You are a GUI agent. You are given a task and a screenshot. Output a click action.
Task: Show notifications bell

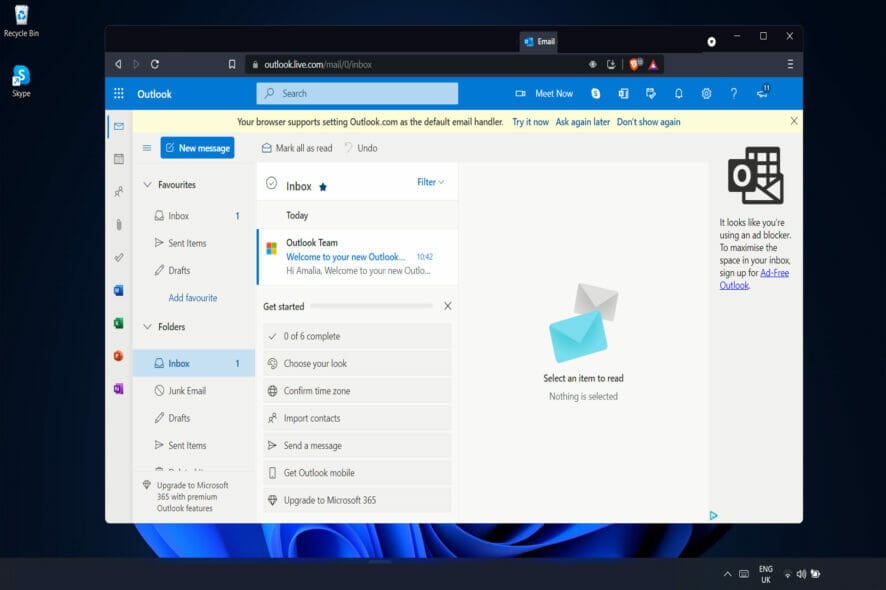point(679,94)
